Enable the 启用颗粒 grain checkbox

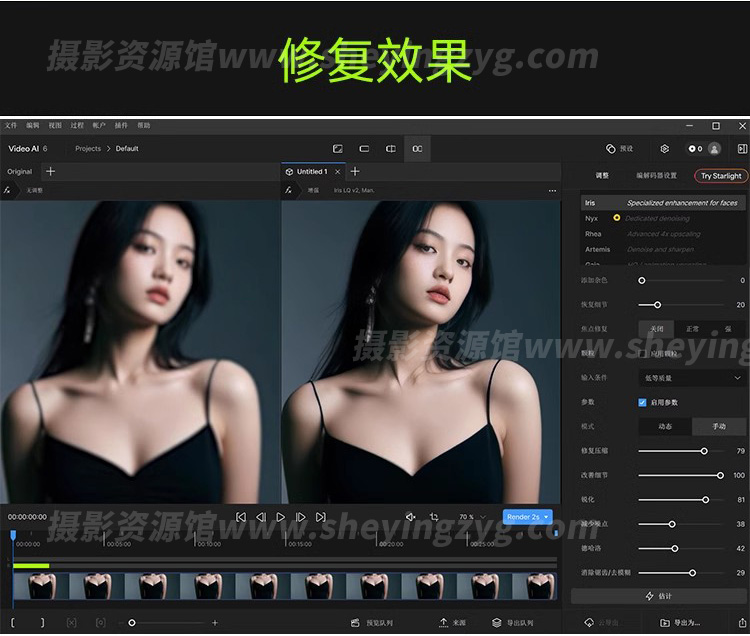click(642, 353)
